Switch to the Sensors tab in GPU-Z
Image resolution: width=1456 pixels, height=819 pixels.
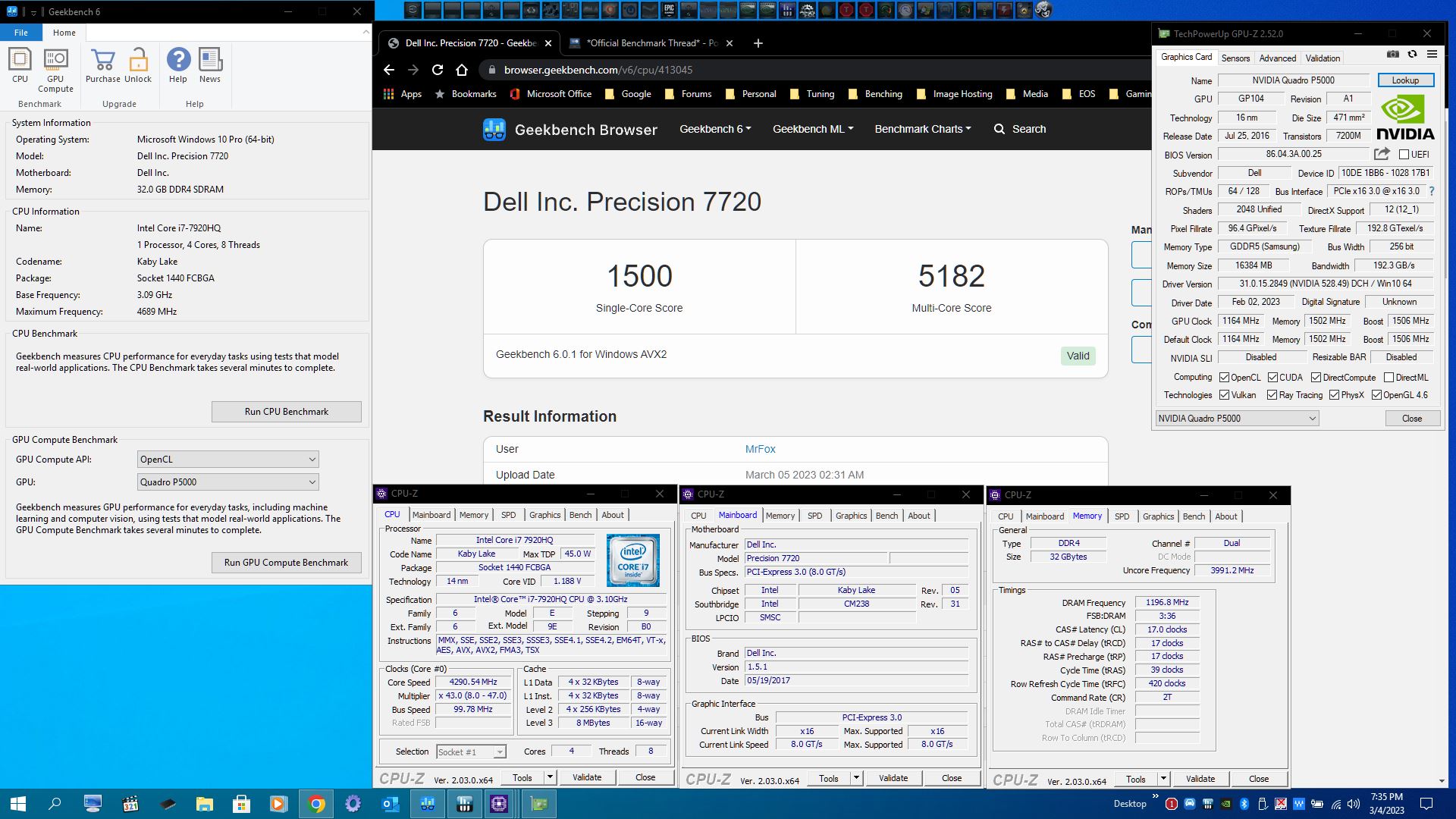click(x=1235, y=58)
